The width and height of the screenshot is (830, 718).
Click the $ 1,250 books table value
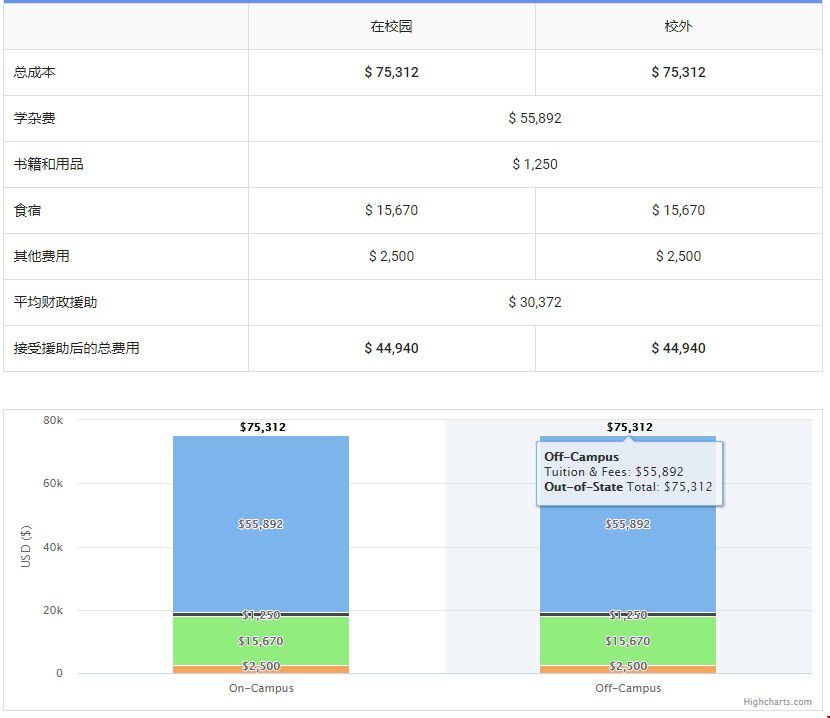(x=535, y=164)
